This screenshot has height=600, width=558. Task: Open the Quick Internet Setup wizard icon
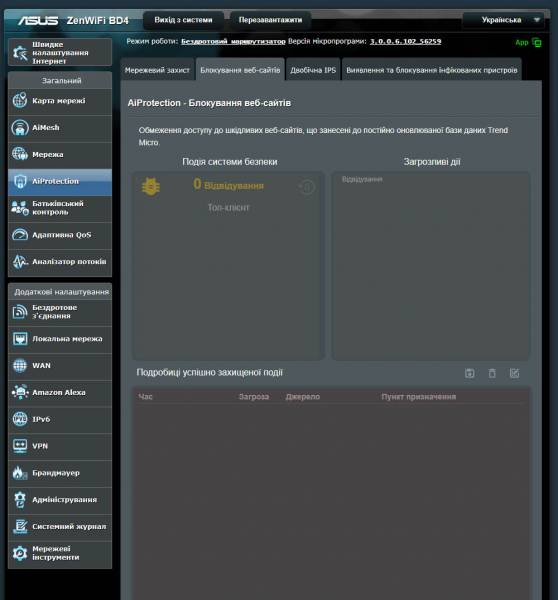20,53
